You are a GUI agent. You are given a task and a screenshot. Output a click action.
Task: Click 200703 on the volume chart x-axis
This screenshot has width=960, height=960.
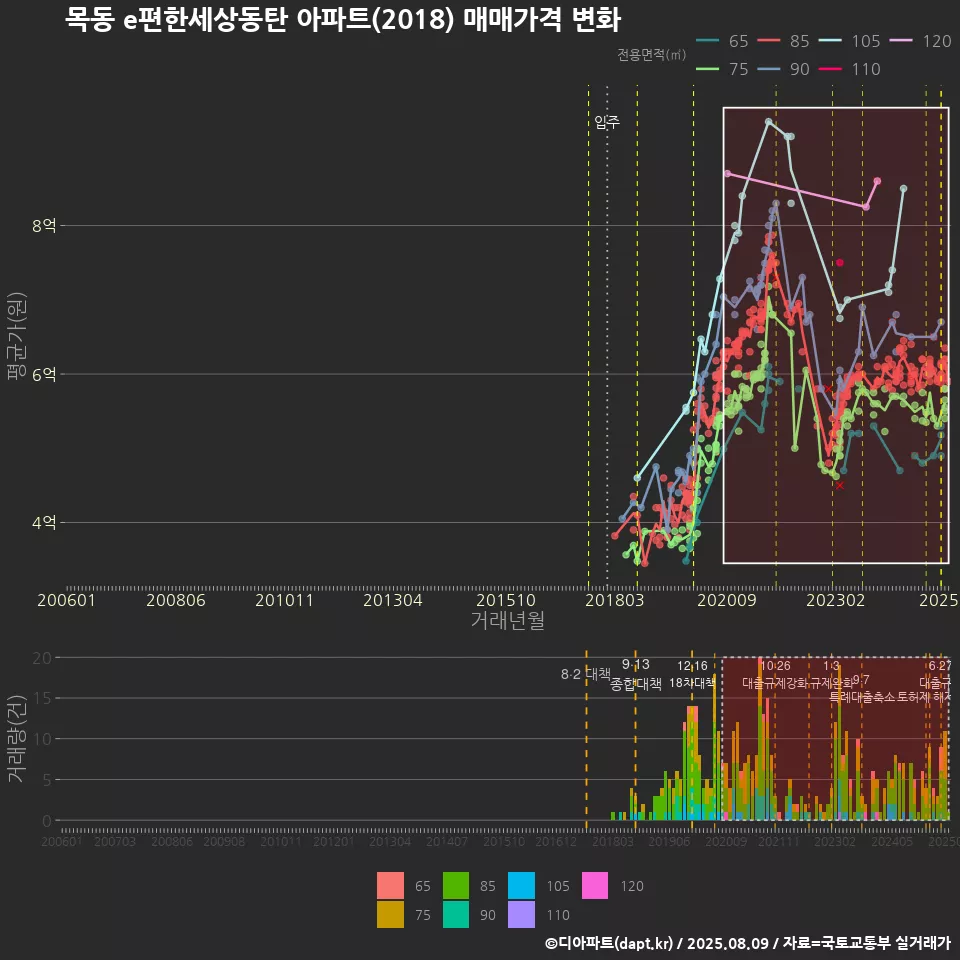click(115, 842)
